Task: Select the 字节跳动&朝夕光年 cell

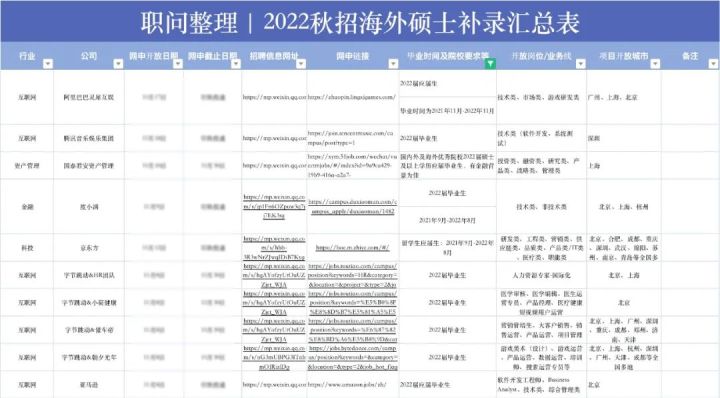Action: 89,358
